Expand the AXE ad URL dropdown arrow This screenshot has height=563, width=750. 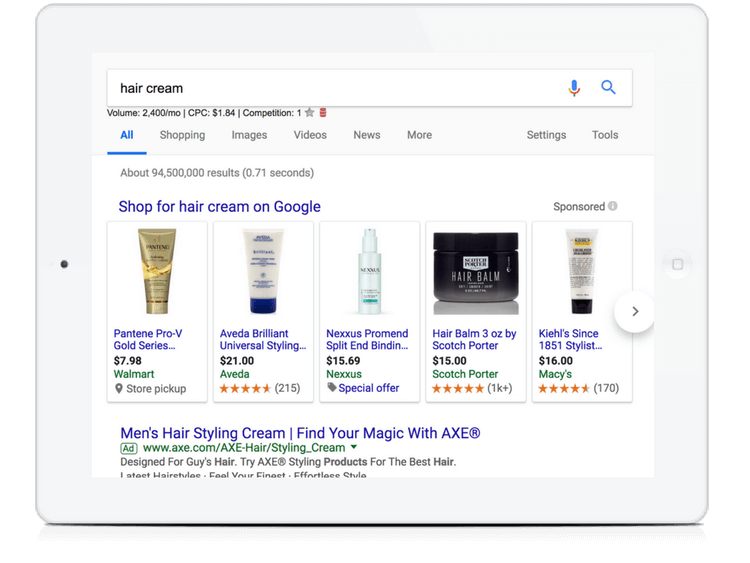[354, 448]
